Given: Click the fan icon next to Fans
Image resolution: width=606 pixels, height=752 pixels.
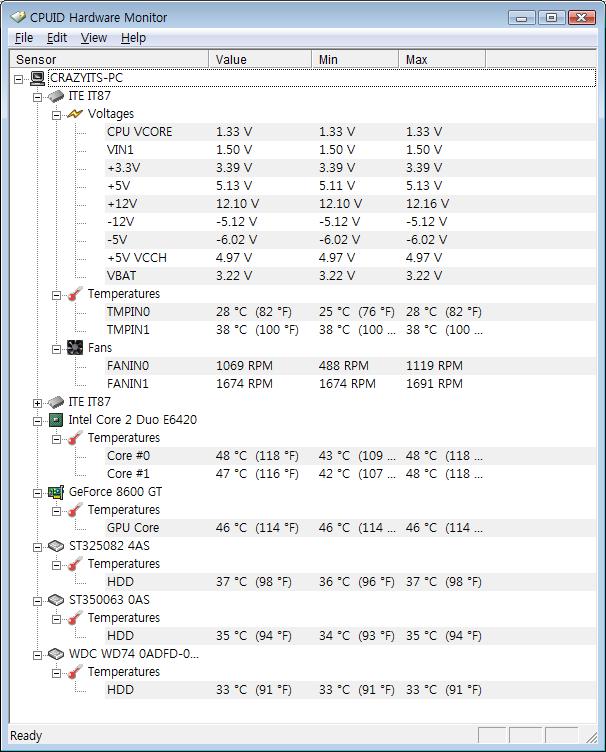Looking at the screenshot, I should (x=75, y=348).
